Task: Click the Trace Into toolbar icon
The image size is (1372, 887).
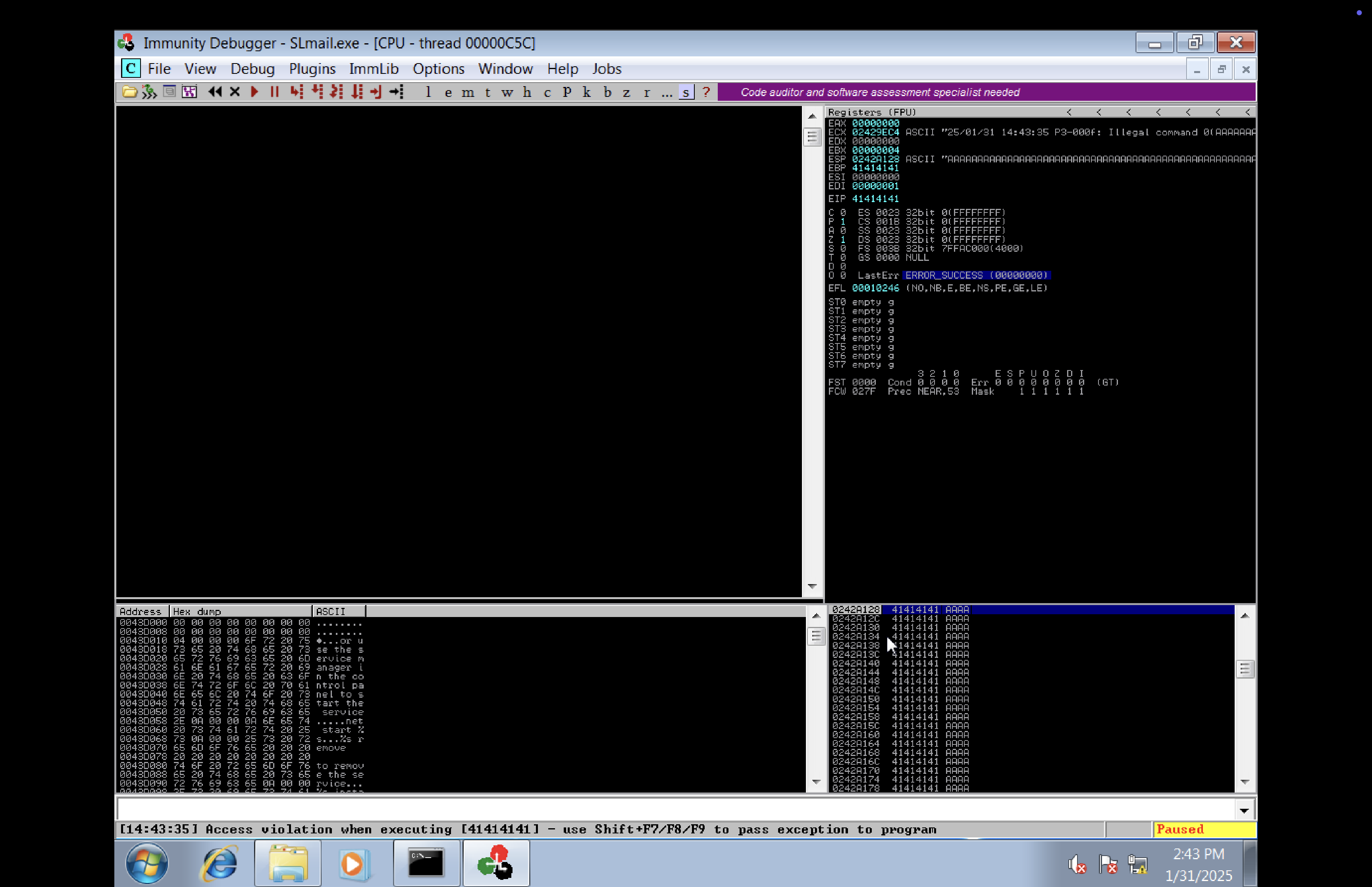Action: 337,92
